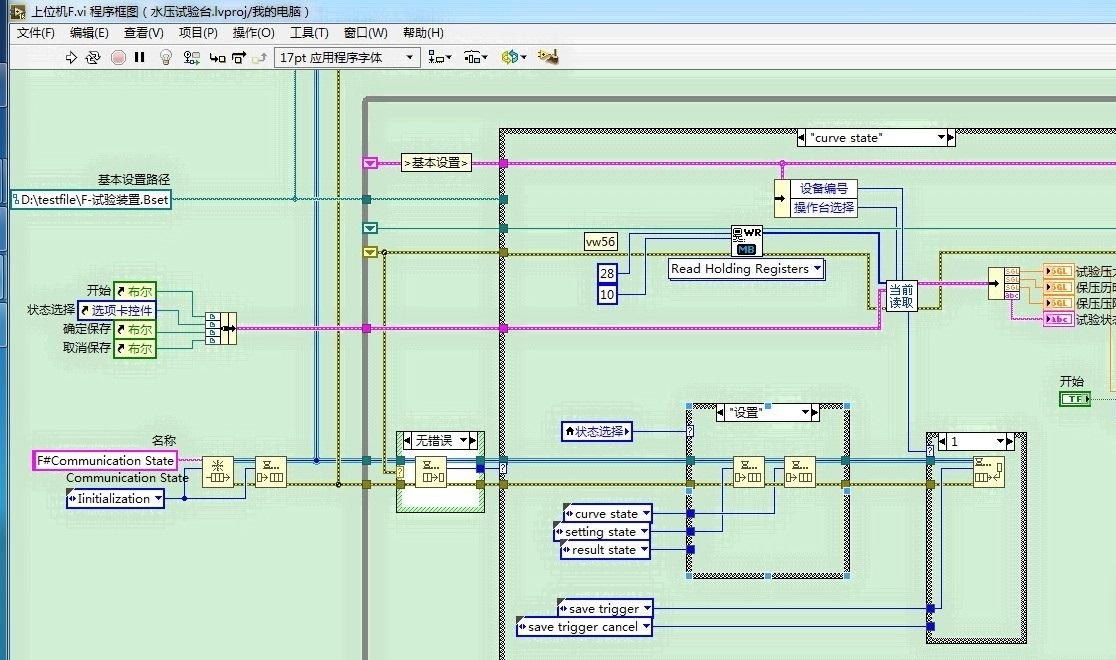1116x660 pixels.
Task: Click the Step Into icon
Action: [x=217, y=58]
